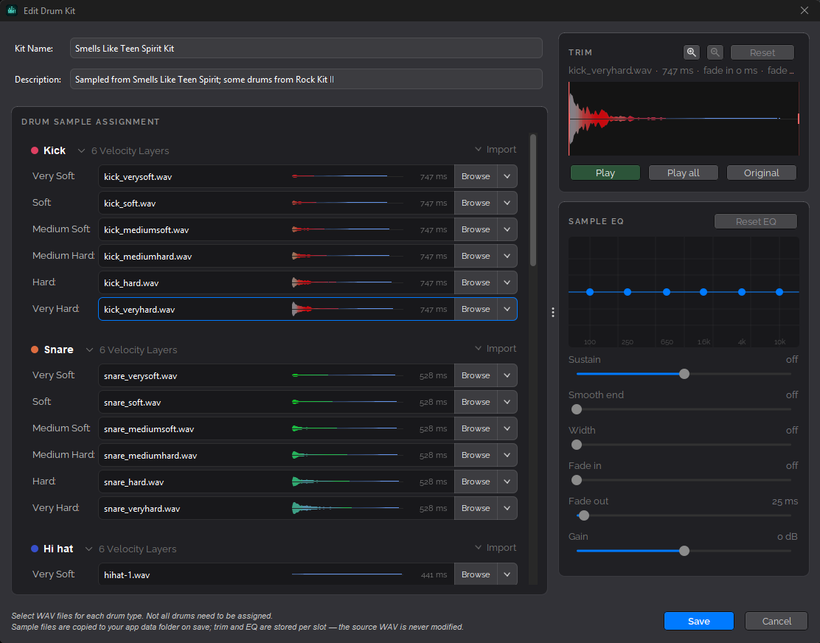Click the panel splitter dots handle
Viewport: 820px width, 643px height.
(553, 312)
